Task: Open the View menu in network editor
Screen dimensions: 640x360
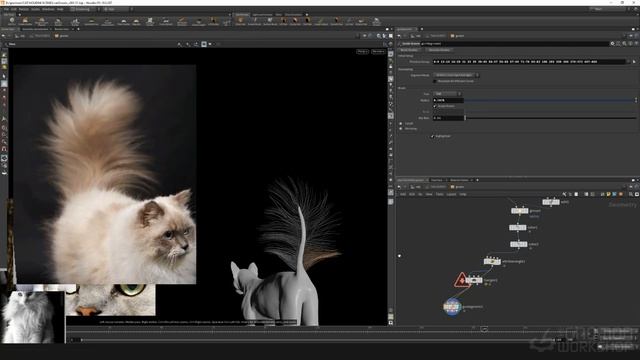Action: coord(429,194)
